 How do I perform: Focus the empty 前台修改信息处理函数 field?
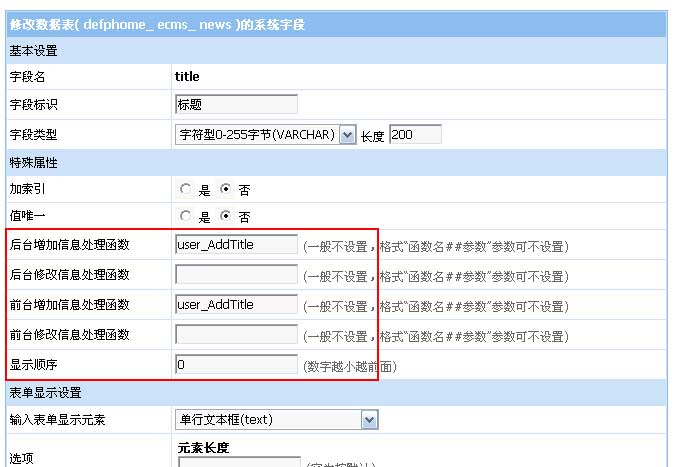point(236,335)
